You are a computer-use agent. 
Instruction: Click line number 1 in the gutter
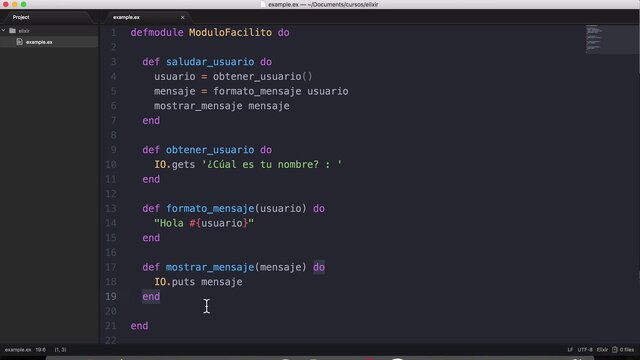point(113,32)
